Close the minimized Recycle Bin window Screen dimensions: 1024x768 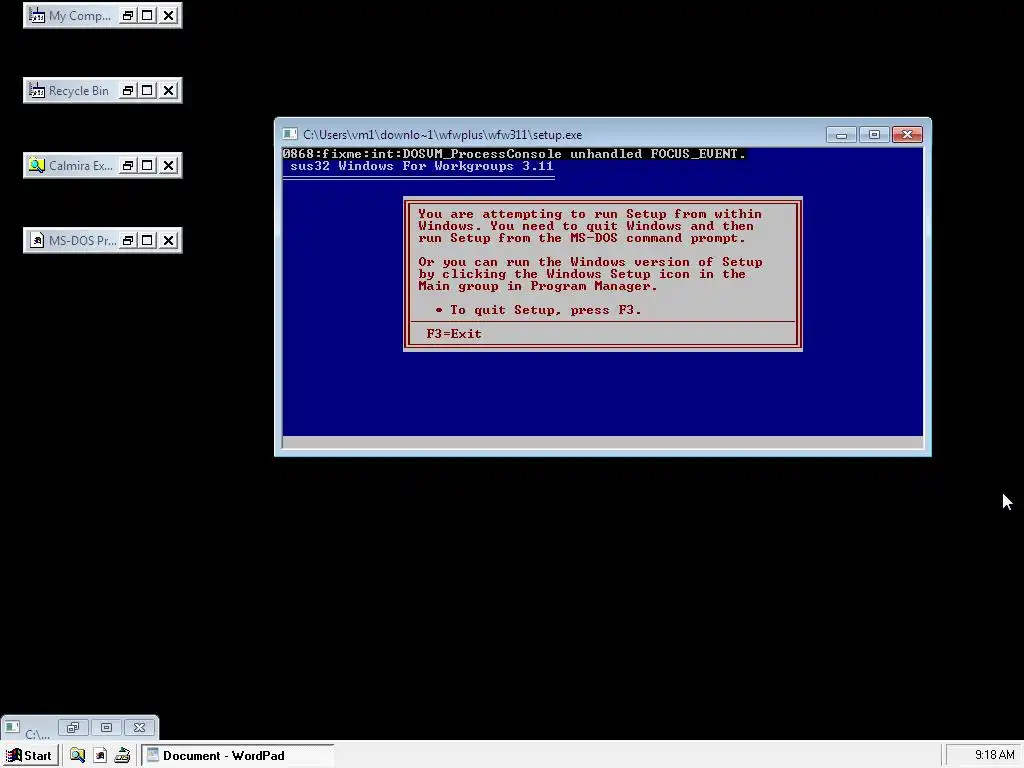168,91
